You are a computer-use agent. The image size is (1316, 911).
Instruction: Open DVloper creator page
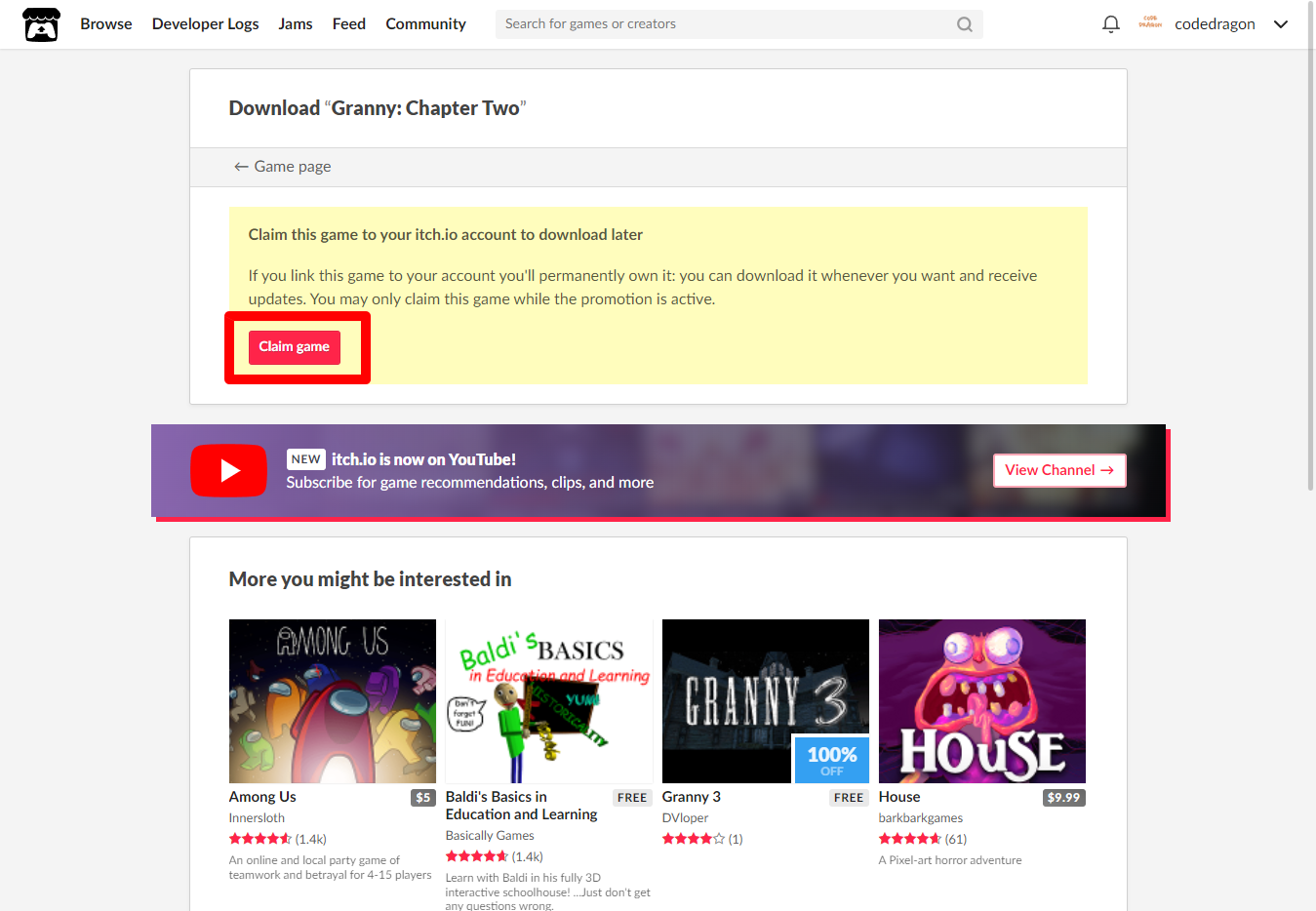(686, 818)
